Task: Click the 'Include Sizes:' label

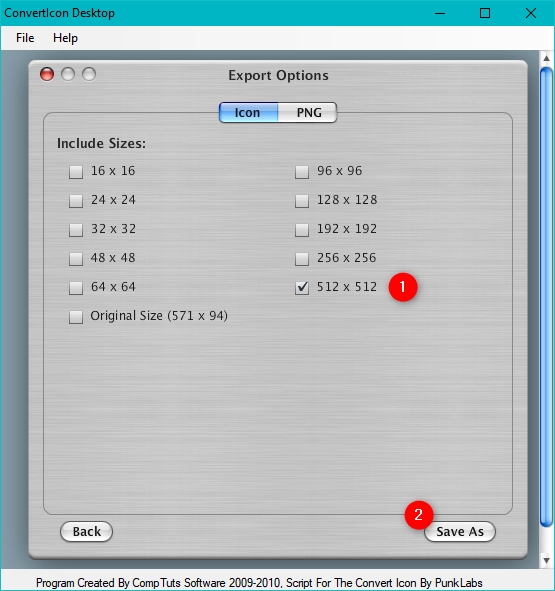Action: pos(101,144)
